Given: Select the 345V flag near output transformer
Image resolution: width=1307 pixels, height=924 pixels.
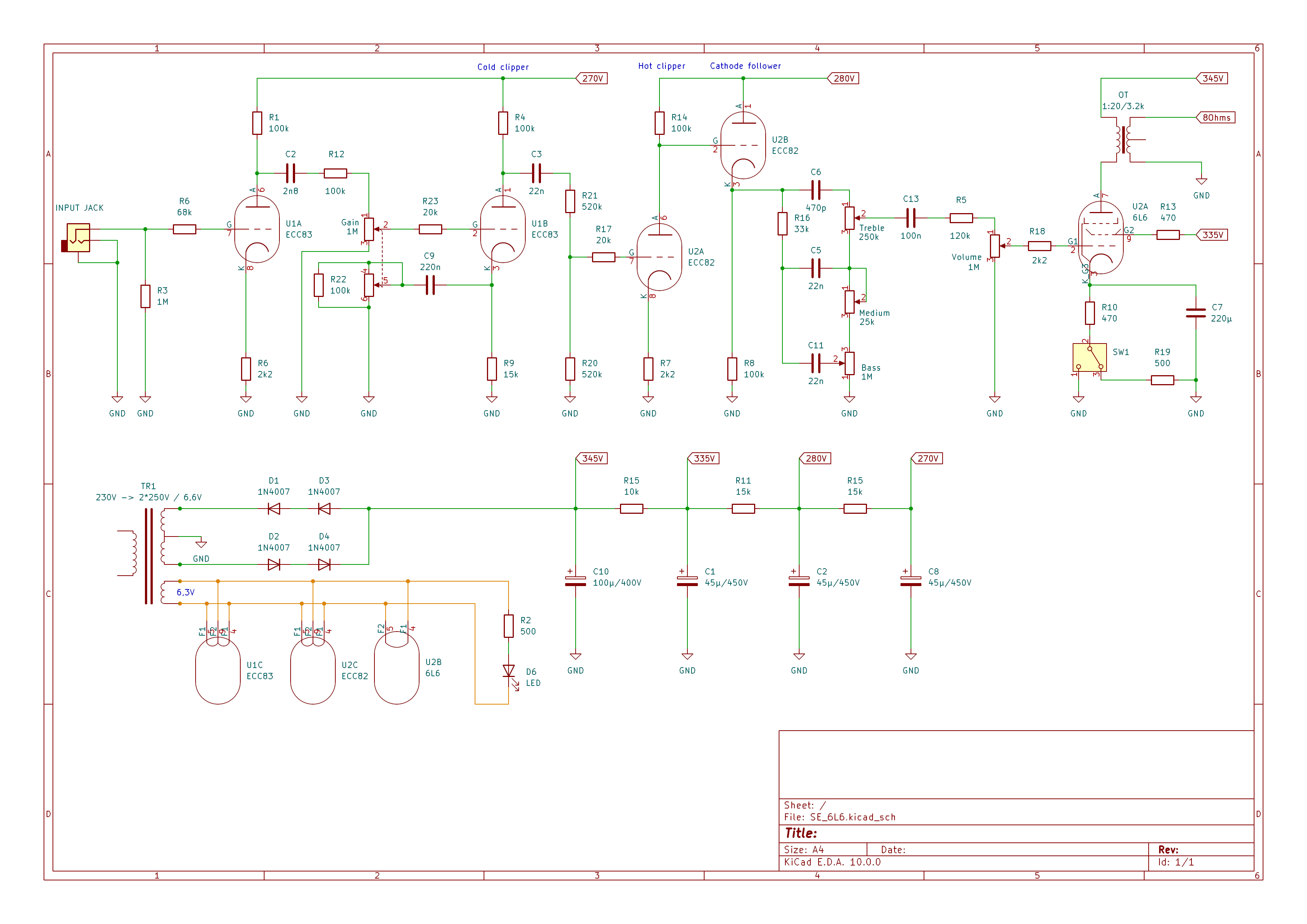Looking at the screenshot, I should coord(1212,79).
